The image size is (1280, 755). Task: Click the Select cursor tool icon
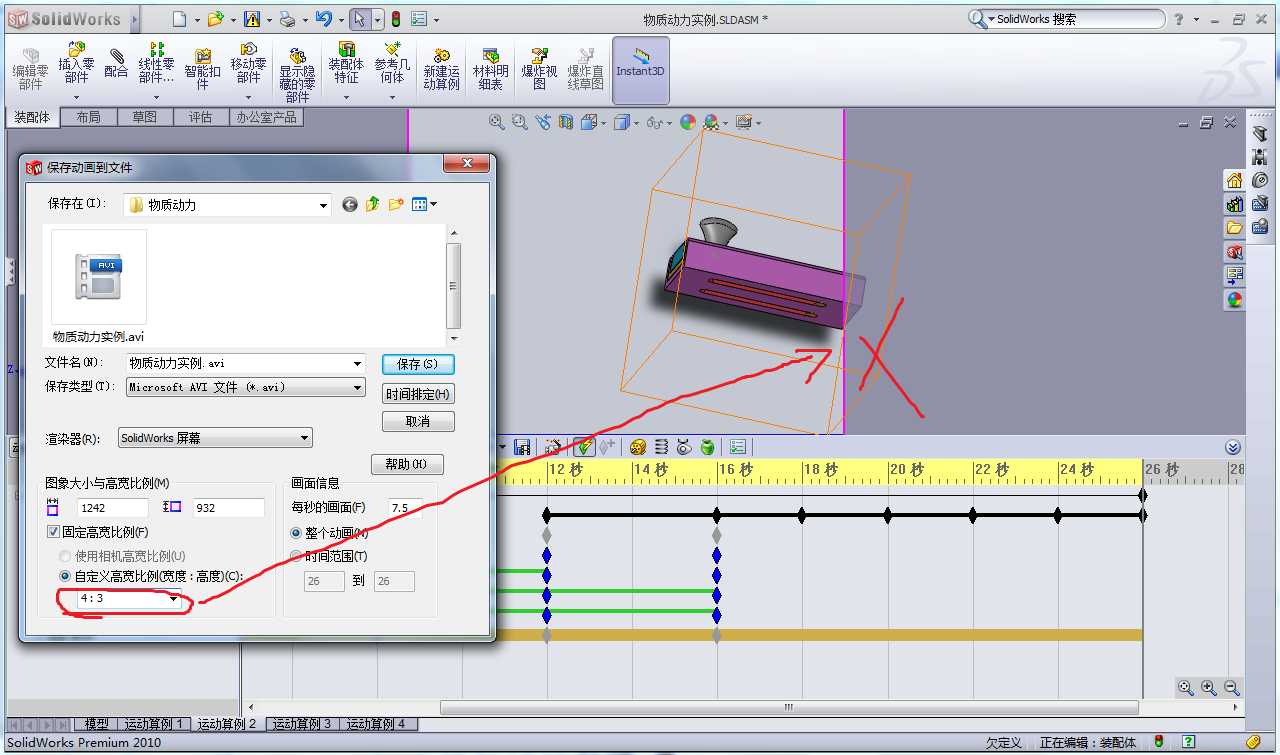[360, 19]
